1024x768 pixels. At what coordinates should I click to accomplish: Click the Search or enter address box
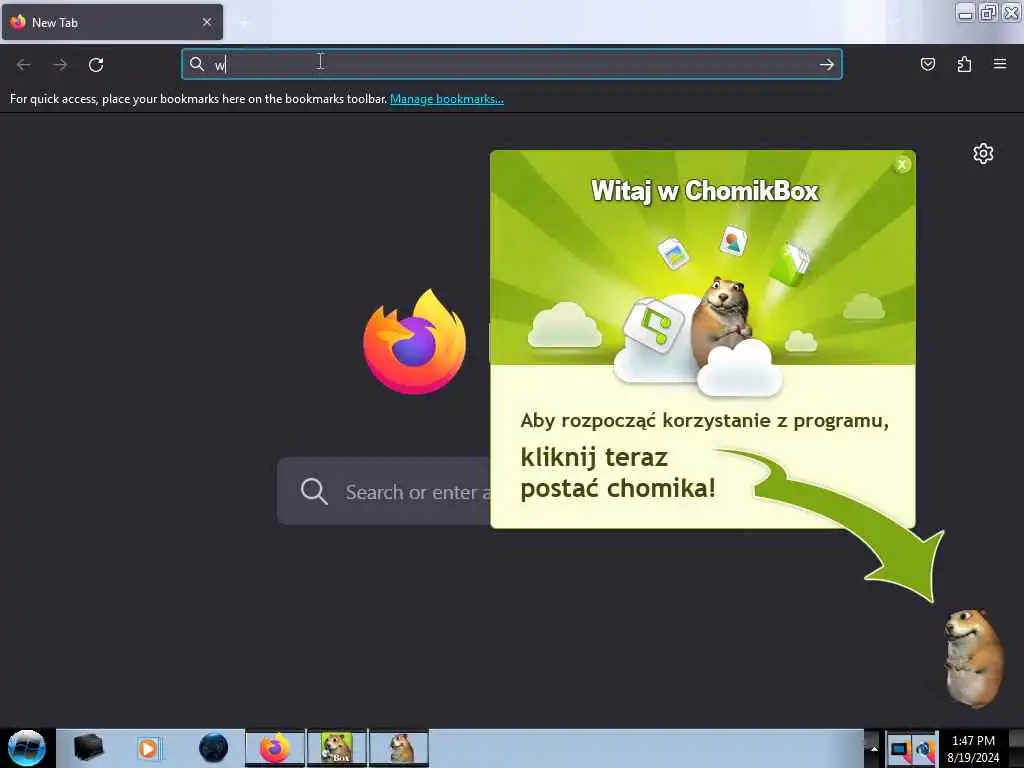click(384, 492)
